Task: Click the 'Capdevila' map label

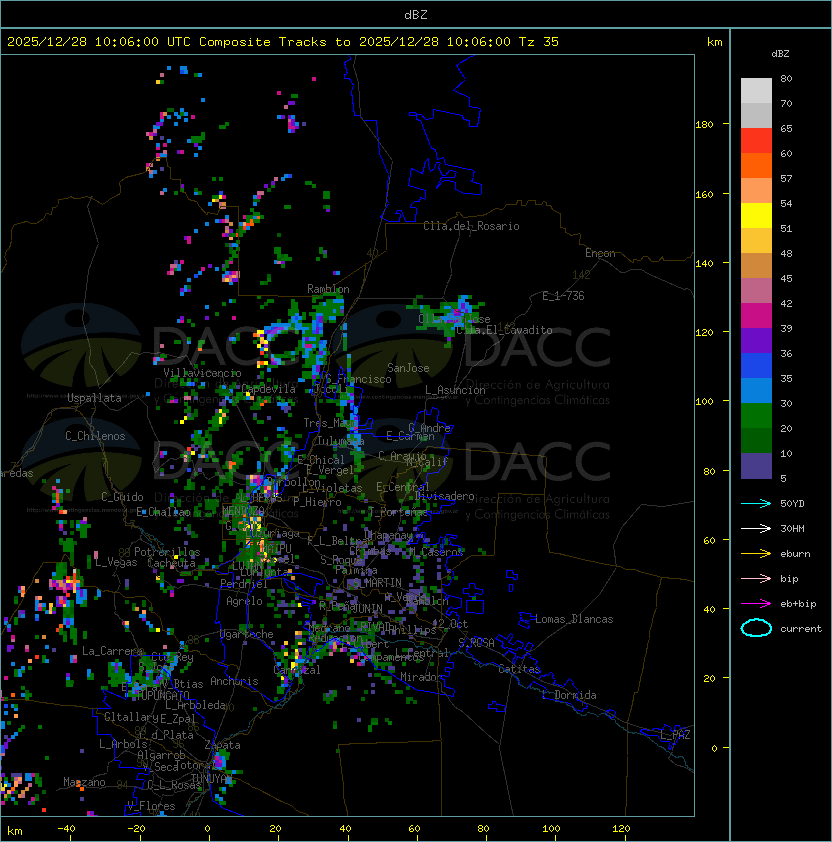Action: tap(269, 388)
